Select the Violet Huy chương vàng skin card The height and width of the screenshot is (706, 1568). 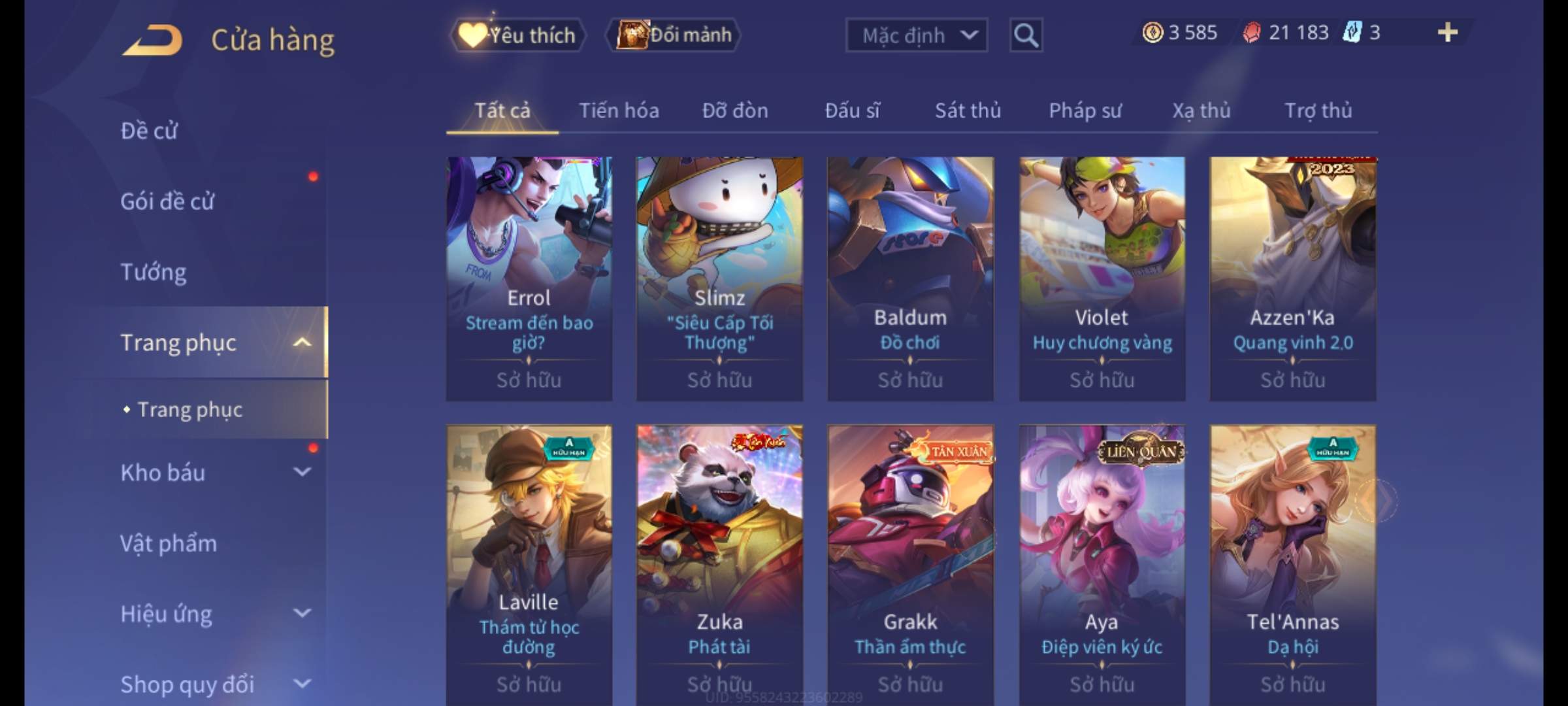click(x=1102, y=278)
